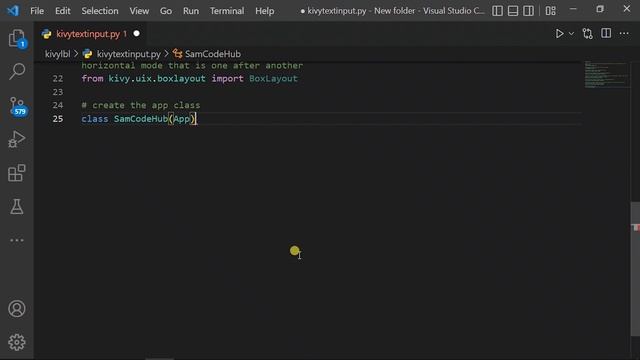Open the Help menu

(x=264, y=11)
